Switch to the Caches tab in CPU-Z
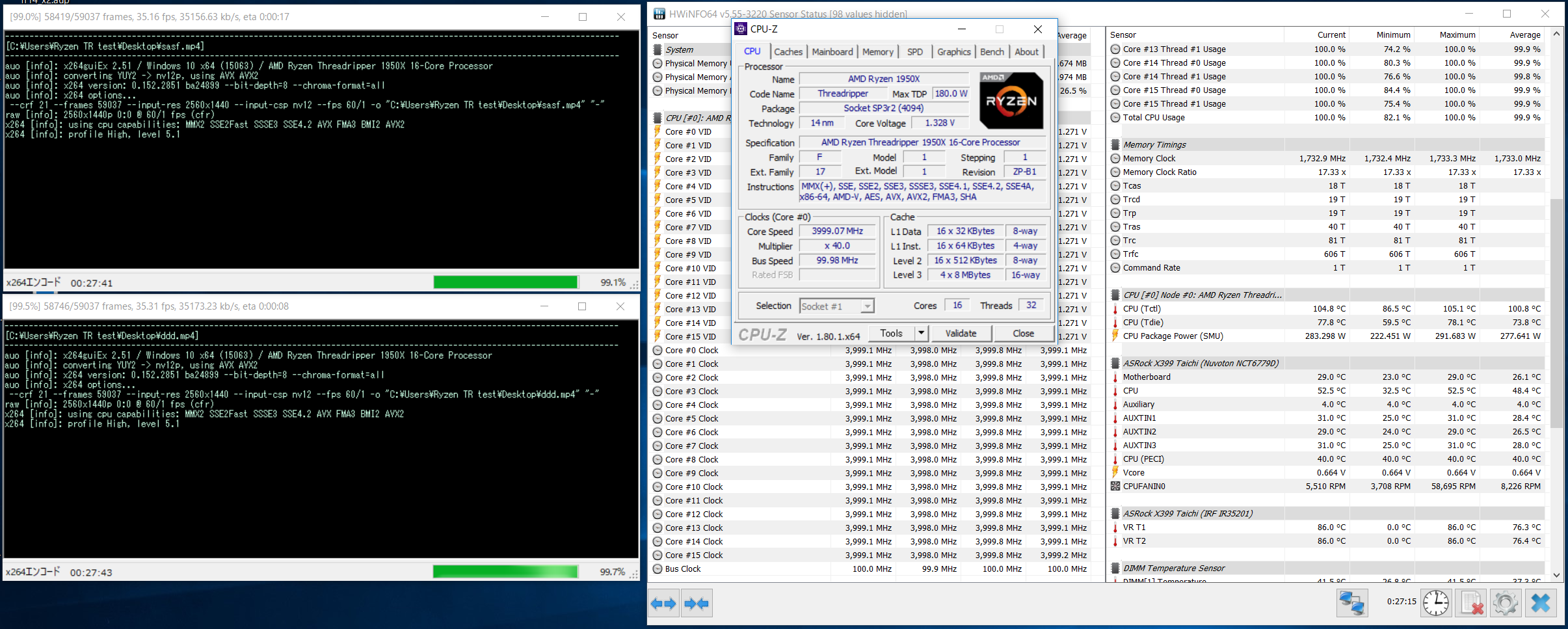 coord(788,52)
